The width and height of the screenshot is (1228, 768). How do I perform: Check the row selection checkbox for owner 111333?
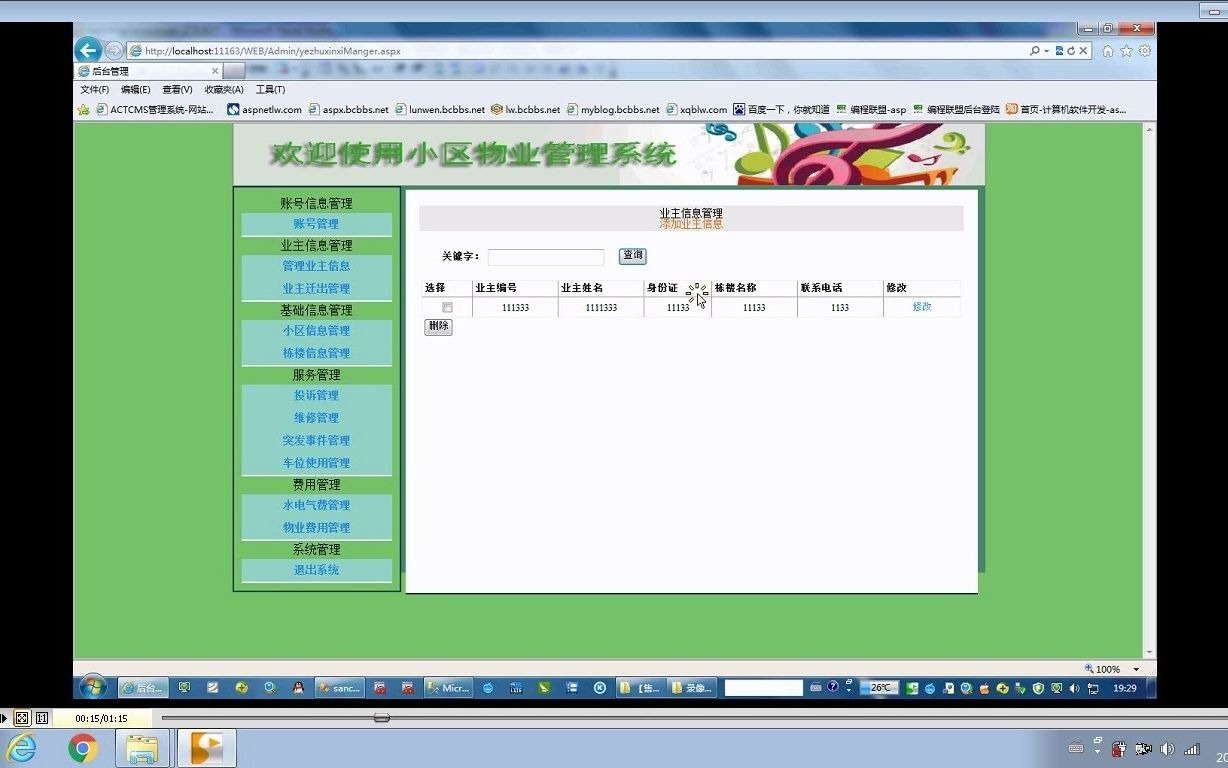pos(447,307)
